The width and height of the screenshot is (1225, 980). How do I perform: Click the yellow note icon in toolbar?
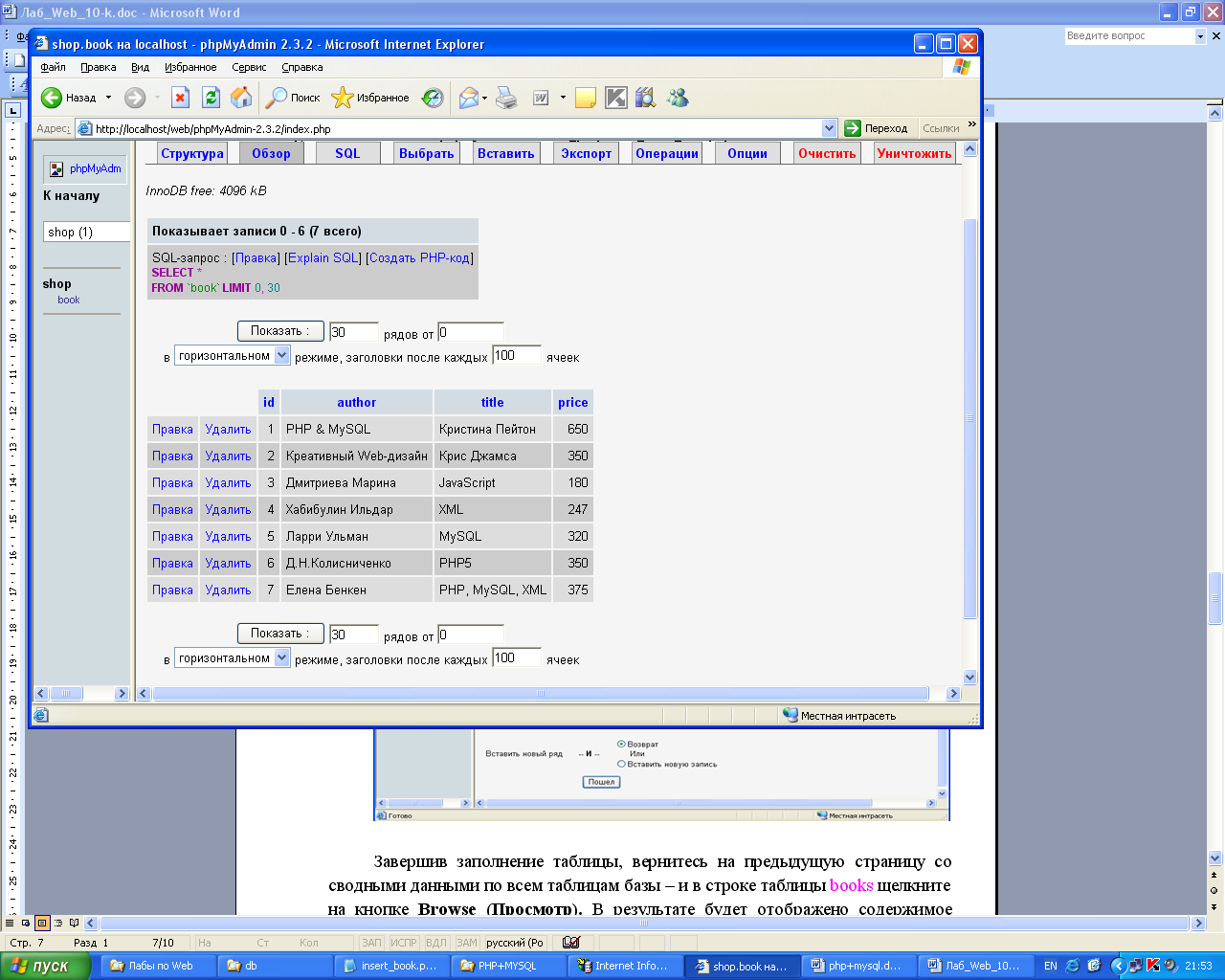[x=586, y=98]
